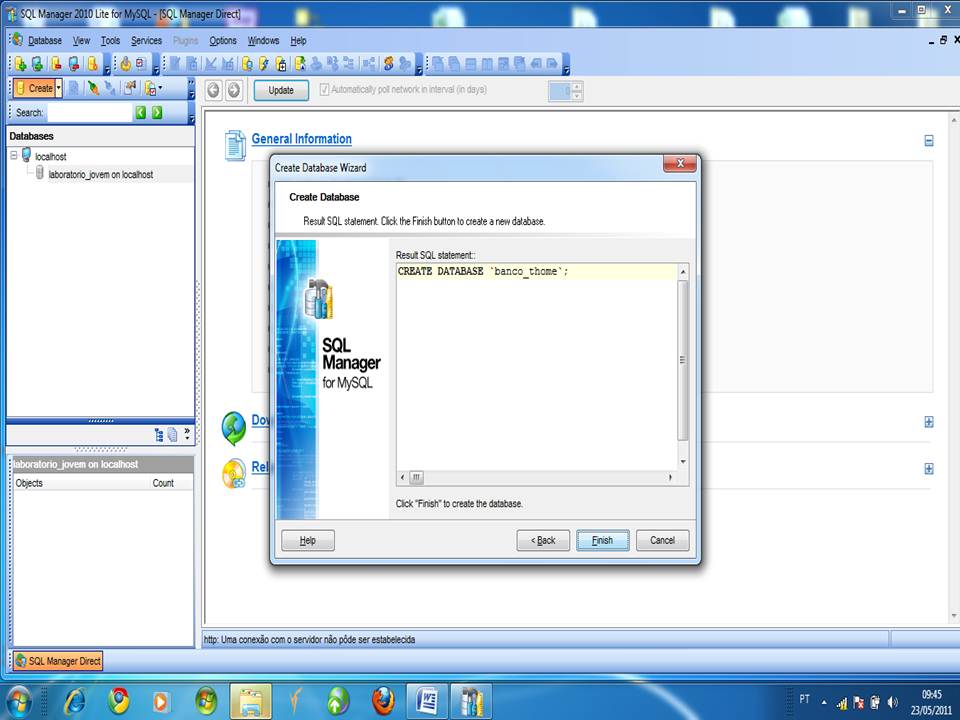Click the orange S-shaped toolbar icon
960x720 pixels.
pyautogui.click(x=388, y=64)
